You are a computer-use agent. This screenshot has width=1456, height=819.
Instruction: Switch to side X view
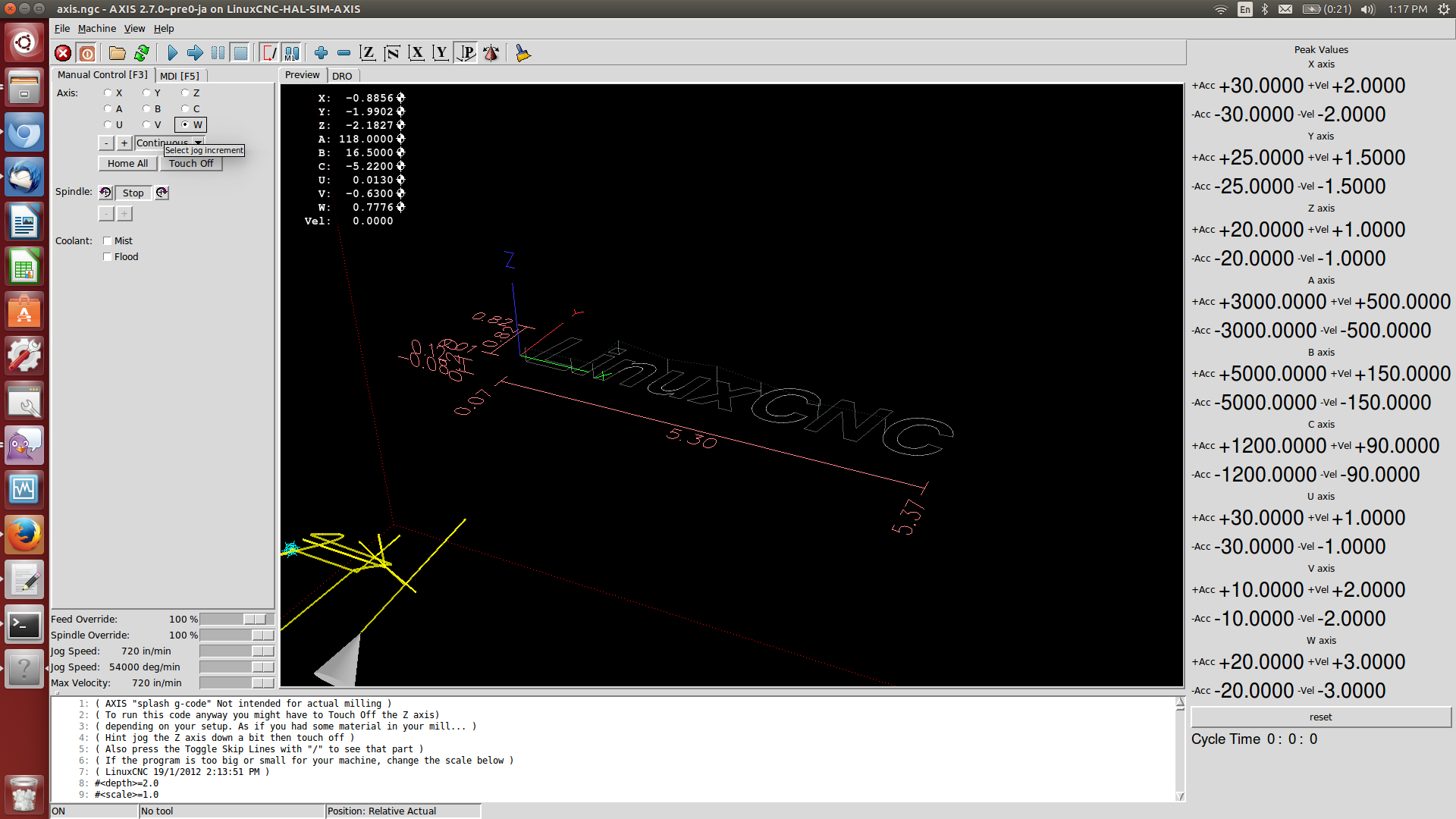[x=416, y=53]
